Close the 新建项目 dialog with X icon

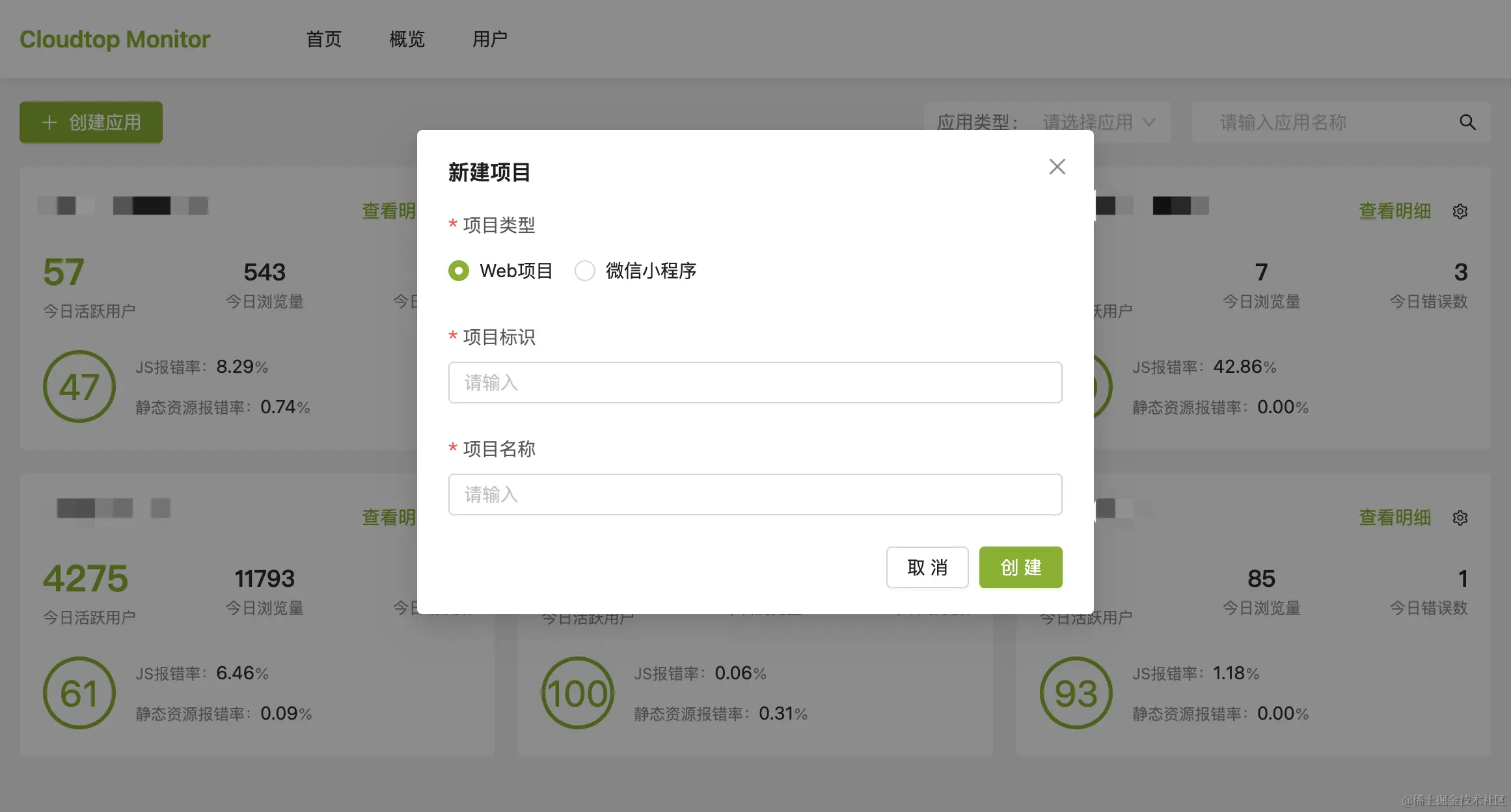[1057, 167]
